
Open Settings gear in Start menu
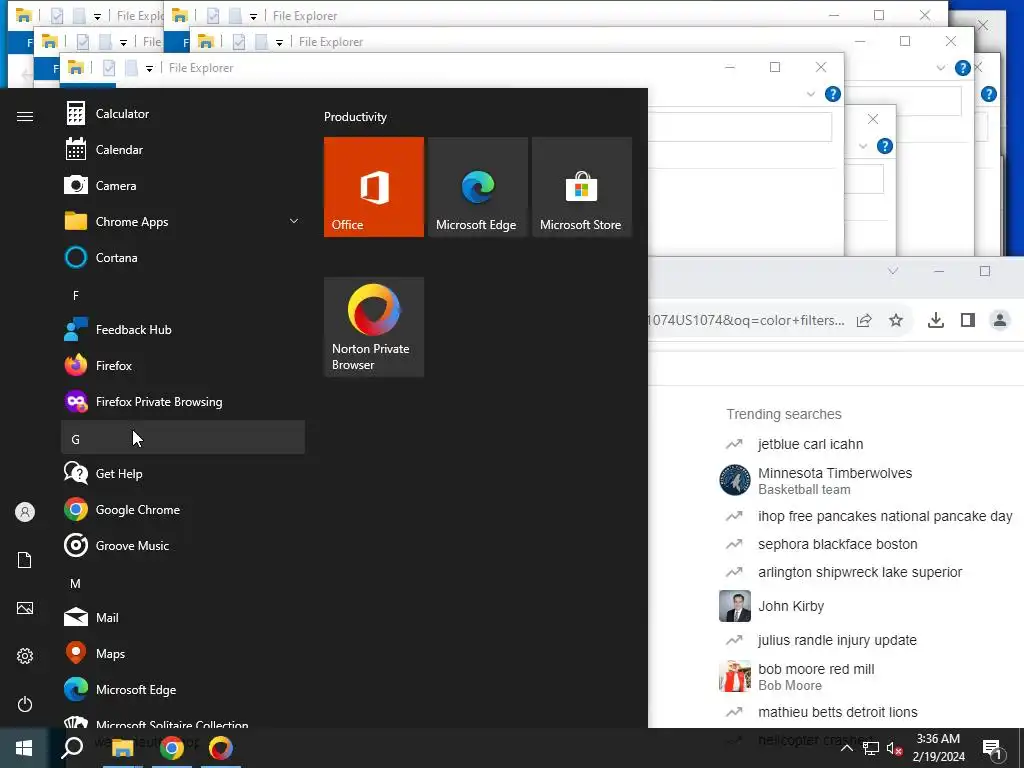tap(25, 656)
